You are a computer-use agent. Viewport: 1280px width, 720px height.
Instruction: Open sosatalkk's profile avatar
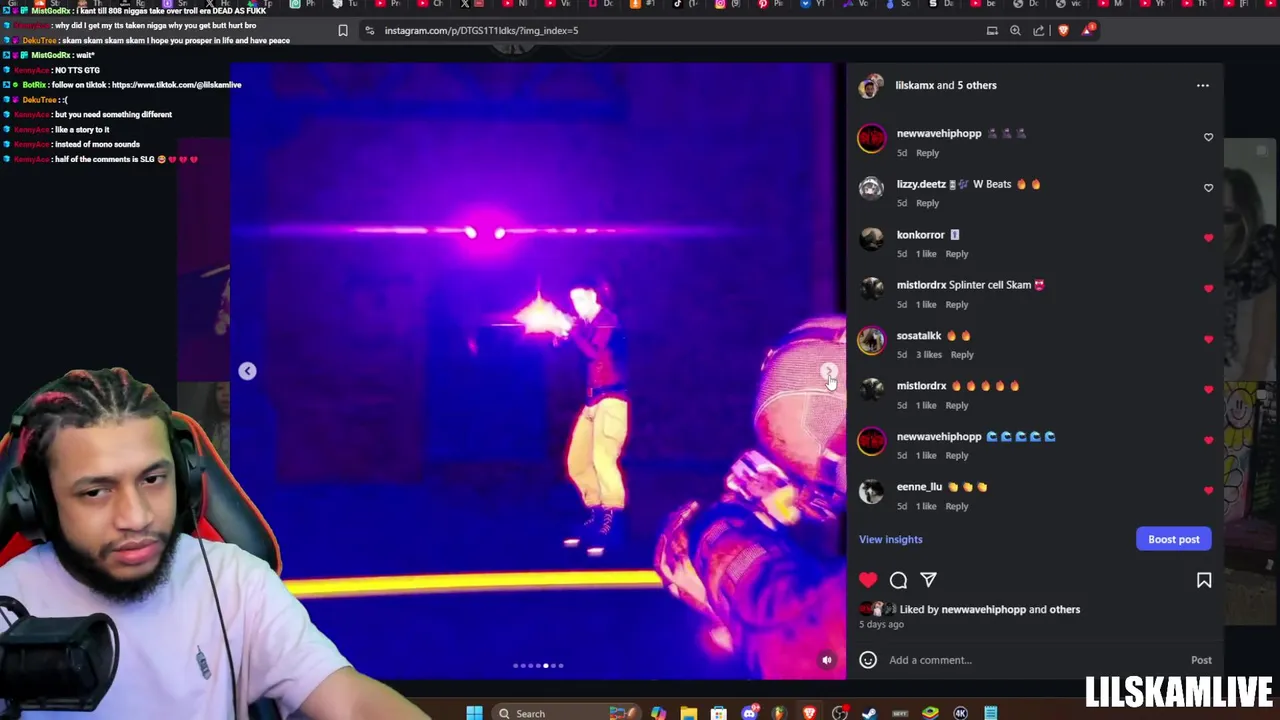[x=871, y=340]
